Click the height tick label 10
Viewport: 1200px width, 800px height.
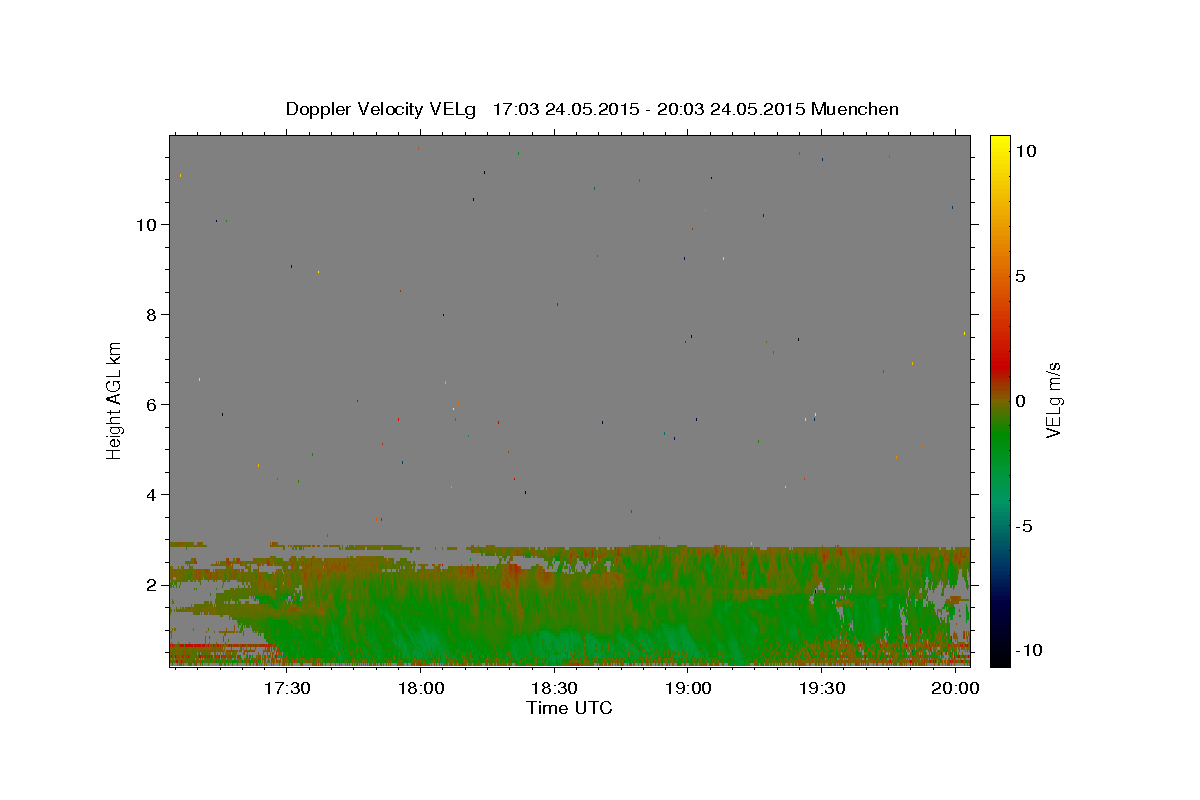[147, 224]
